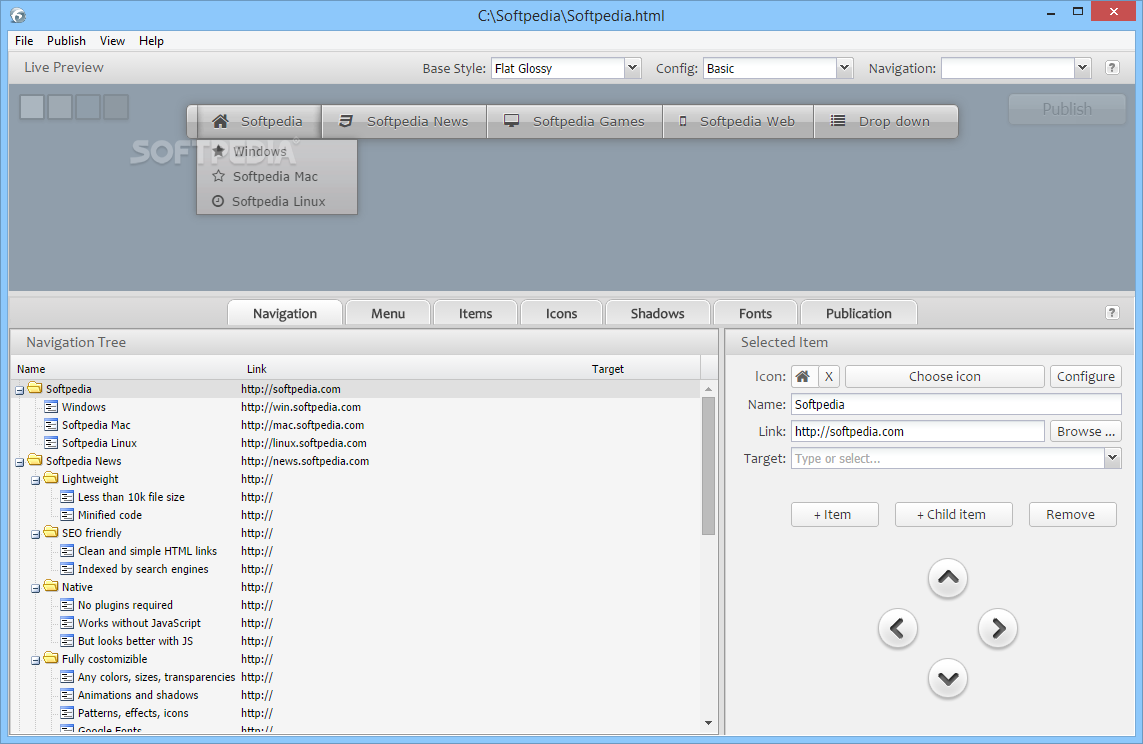The height and width of the screenshot is (744, 1143).
Task: Open help question mark beside Publication tab
Action: point(1112,313)
